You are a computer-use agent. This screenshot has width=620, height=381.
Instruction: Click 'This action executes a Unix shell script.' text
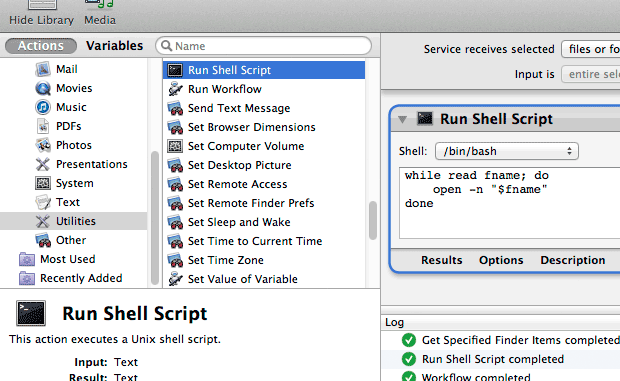point(115,339)
